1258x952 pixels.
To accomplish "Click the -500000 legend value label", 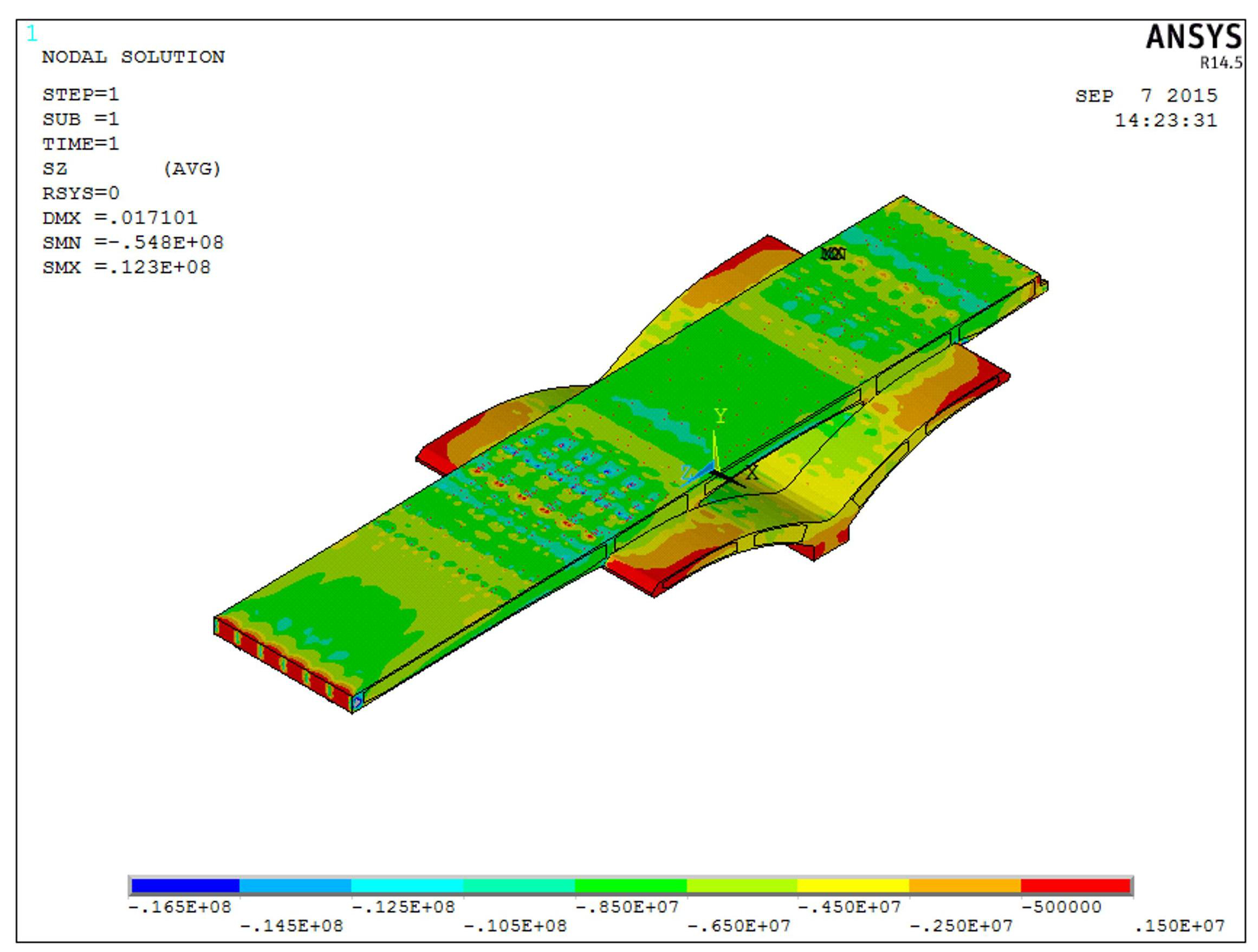I will [1061, 906].
